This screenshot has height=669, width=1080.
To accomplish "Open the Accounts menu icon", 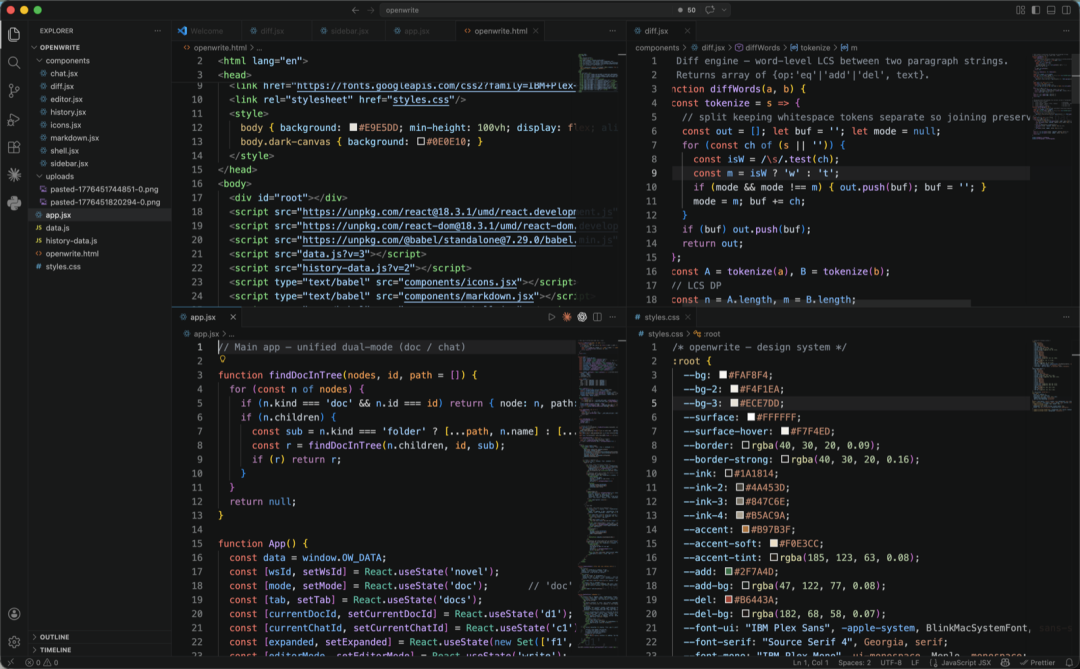I will [14, 614].
